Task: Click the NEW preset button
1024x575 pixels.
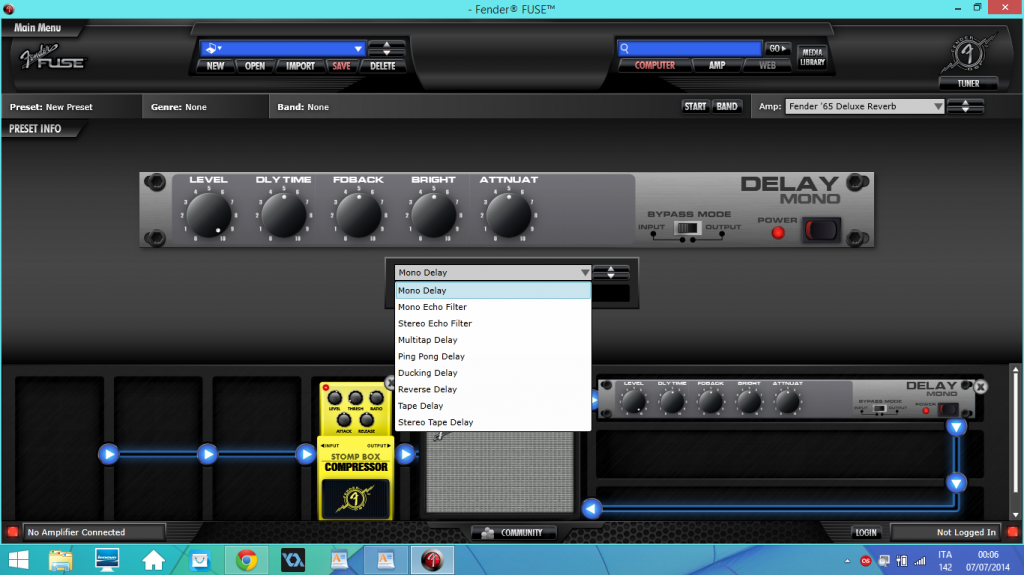Action: pyautogui.click(x=215, y=66)
